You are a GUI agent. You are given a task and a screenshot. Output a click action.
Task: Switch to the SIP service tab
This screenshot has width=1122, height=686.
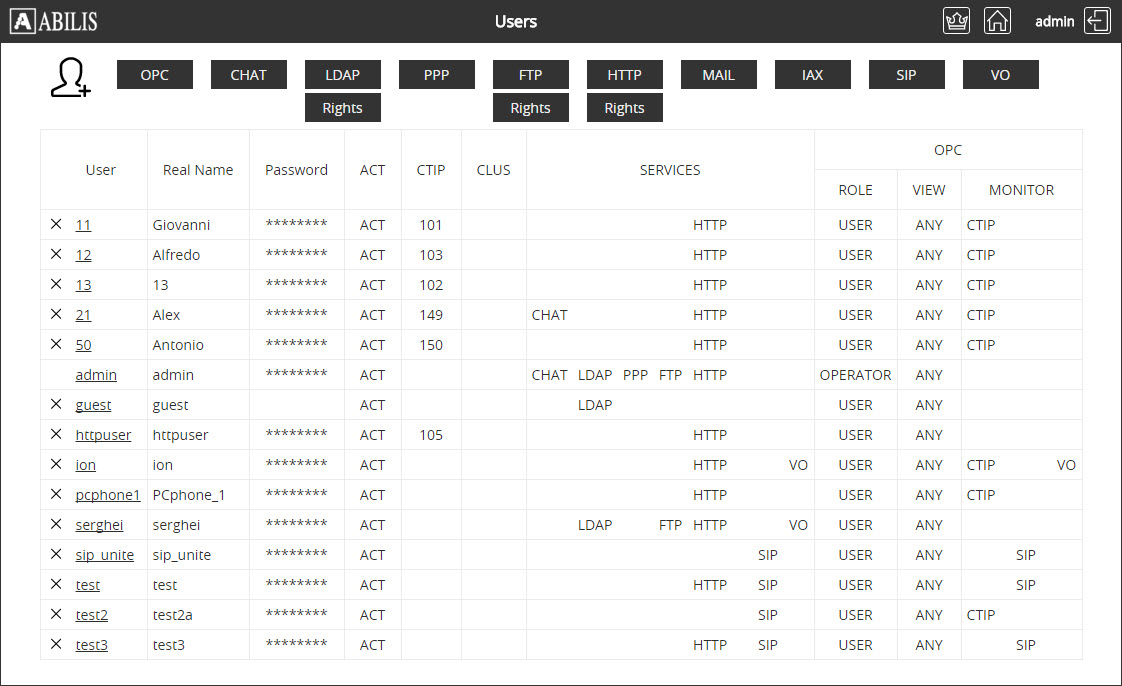907,75
